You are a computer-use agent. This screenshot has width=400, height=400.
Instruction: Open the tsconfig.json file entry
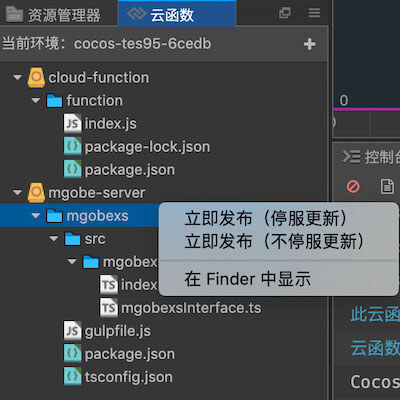(x=118, y=377)
